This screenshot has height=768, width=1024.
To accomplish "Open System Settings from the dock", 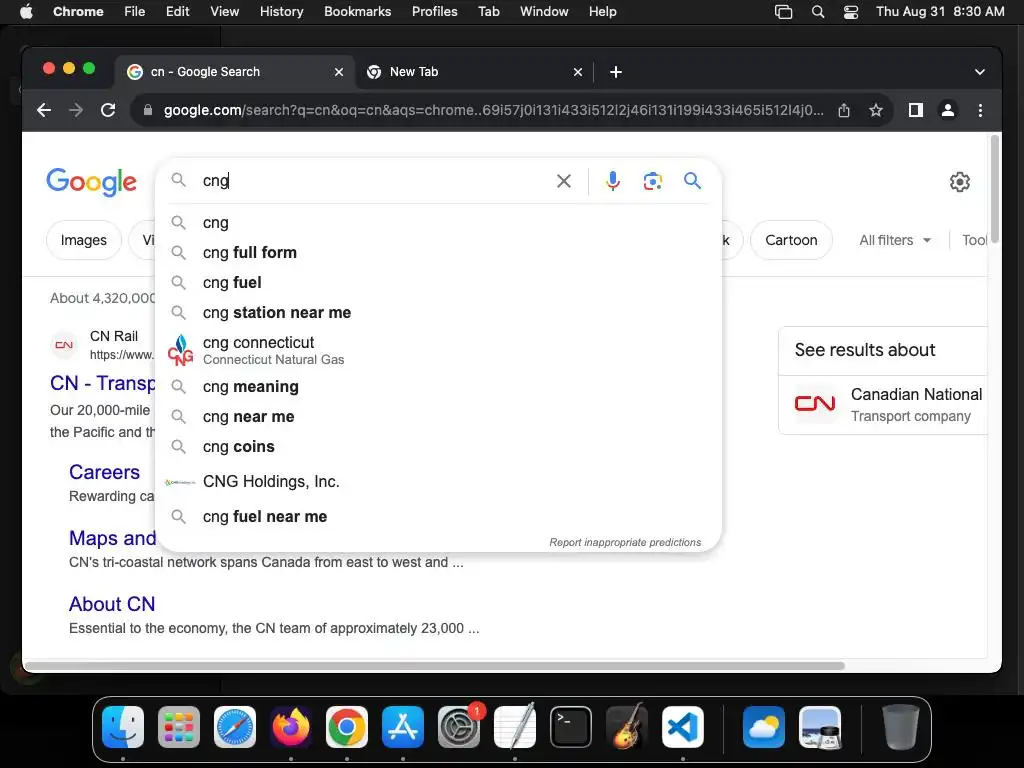I will point(459,727).
